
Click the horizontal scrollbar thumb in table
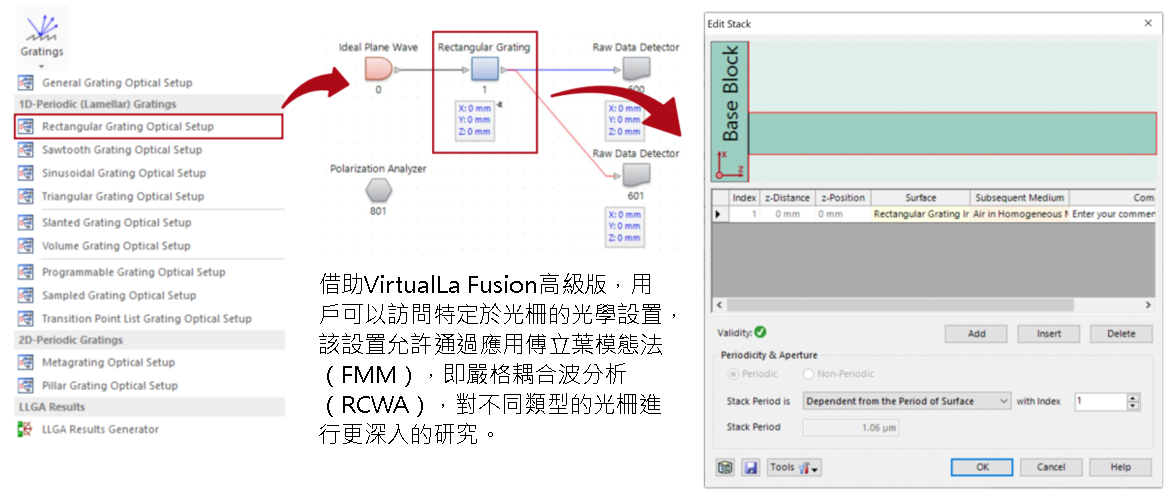coord(900,305)
